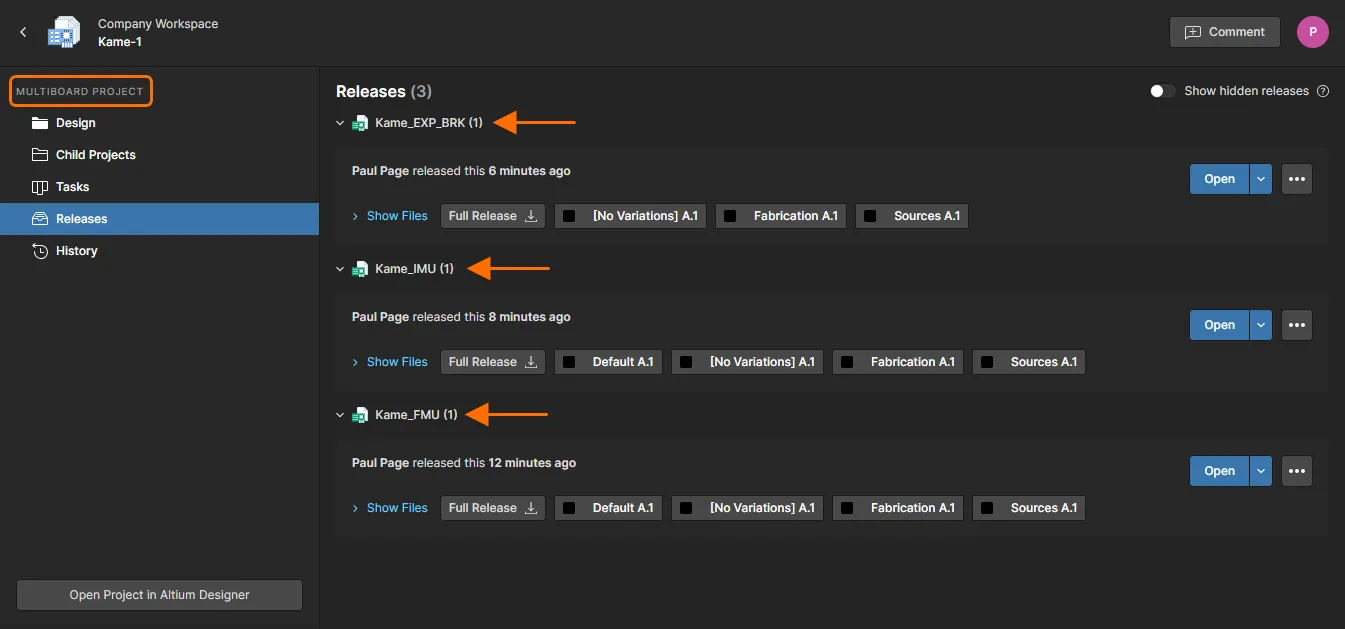Open the Tasks section

point(160,187)
